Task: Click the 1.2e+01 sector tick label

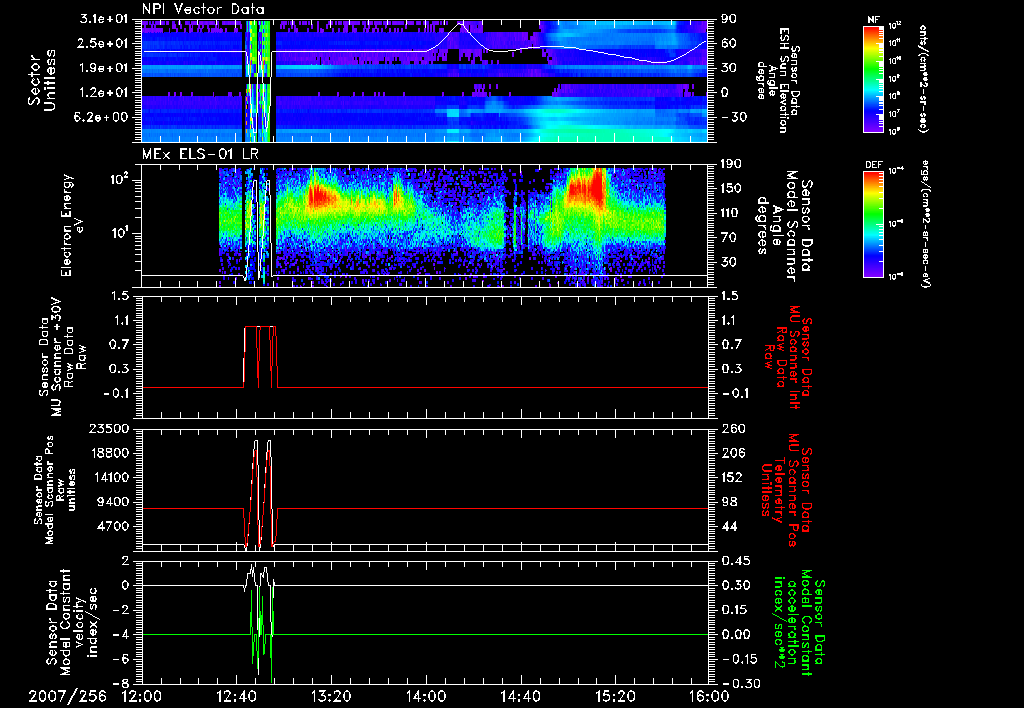Action: [103, 93]
